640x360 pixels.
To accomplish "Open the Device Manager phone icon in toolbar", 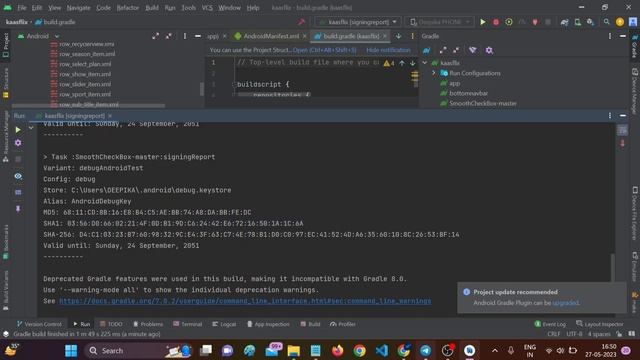I will pyautogui.click(x=578, y=22).
